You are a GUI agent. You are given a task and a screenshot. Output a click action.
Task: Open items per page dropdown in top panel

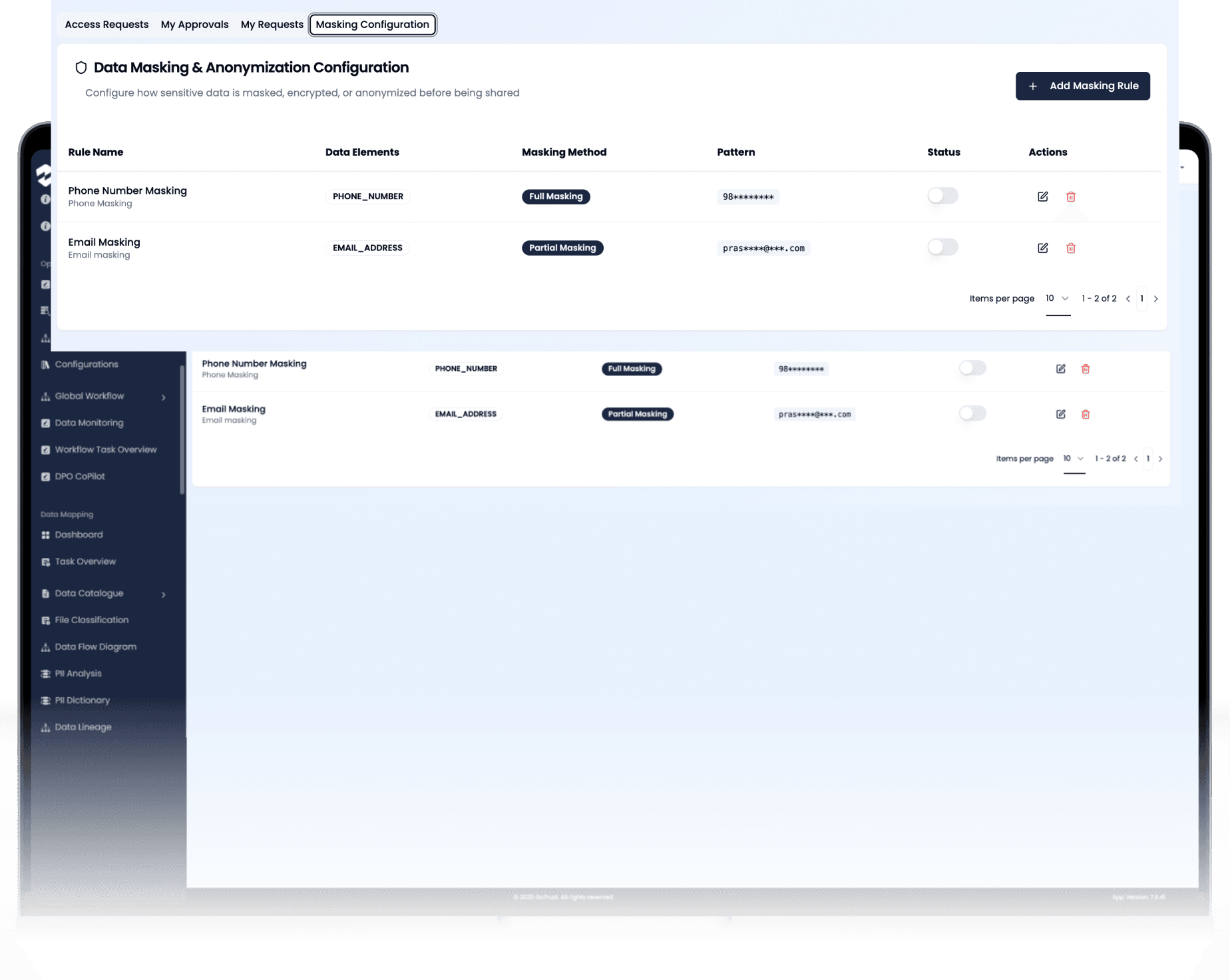coord(1058,298)
